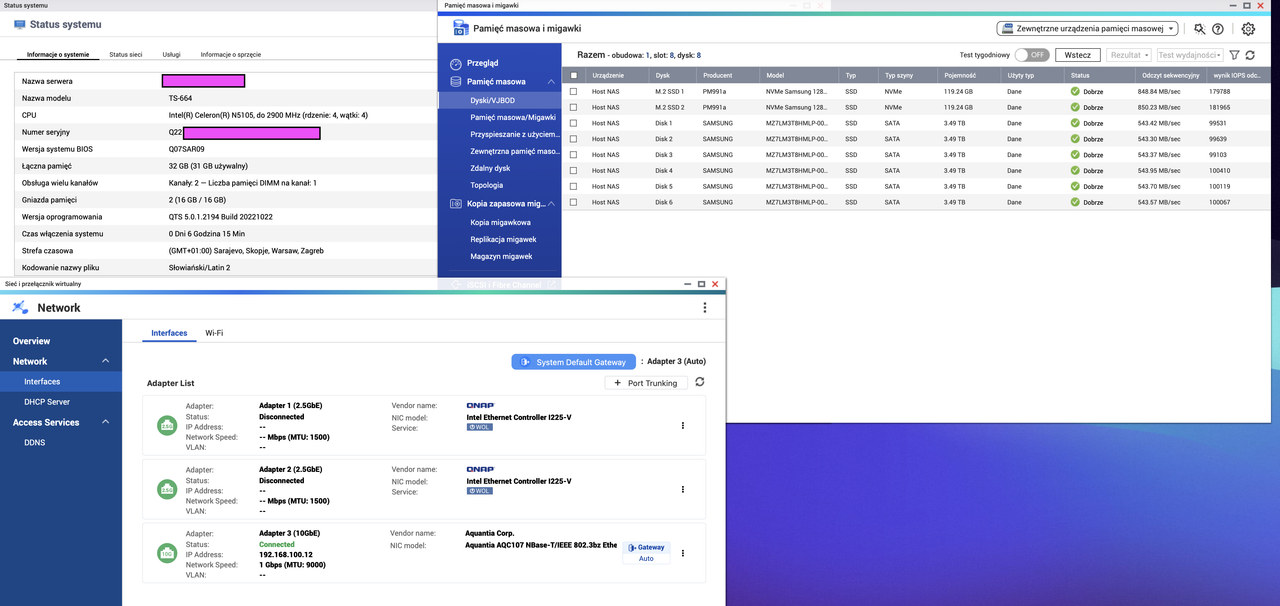Image resolution: width=1280 pixels, height=606 pixels.
Task: Click the magic wand tools icon
Action: pos(1199,29)
